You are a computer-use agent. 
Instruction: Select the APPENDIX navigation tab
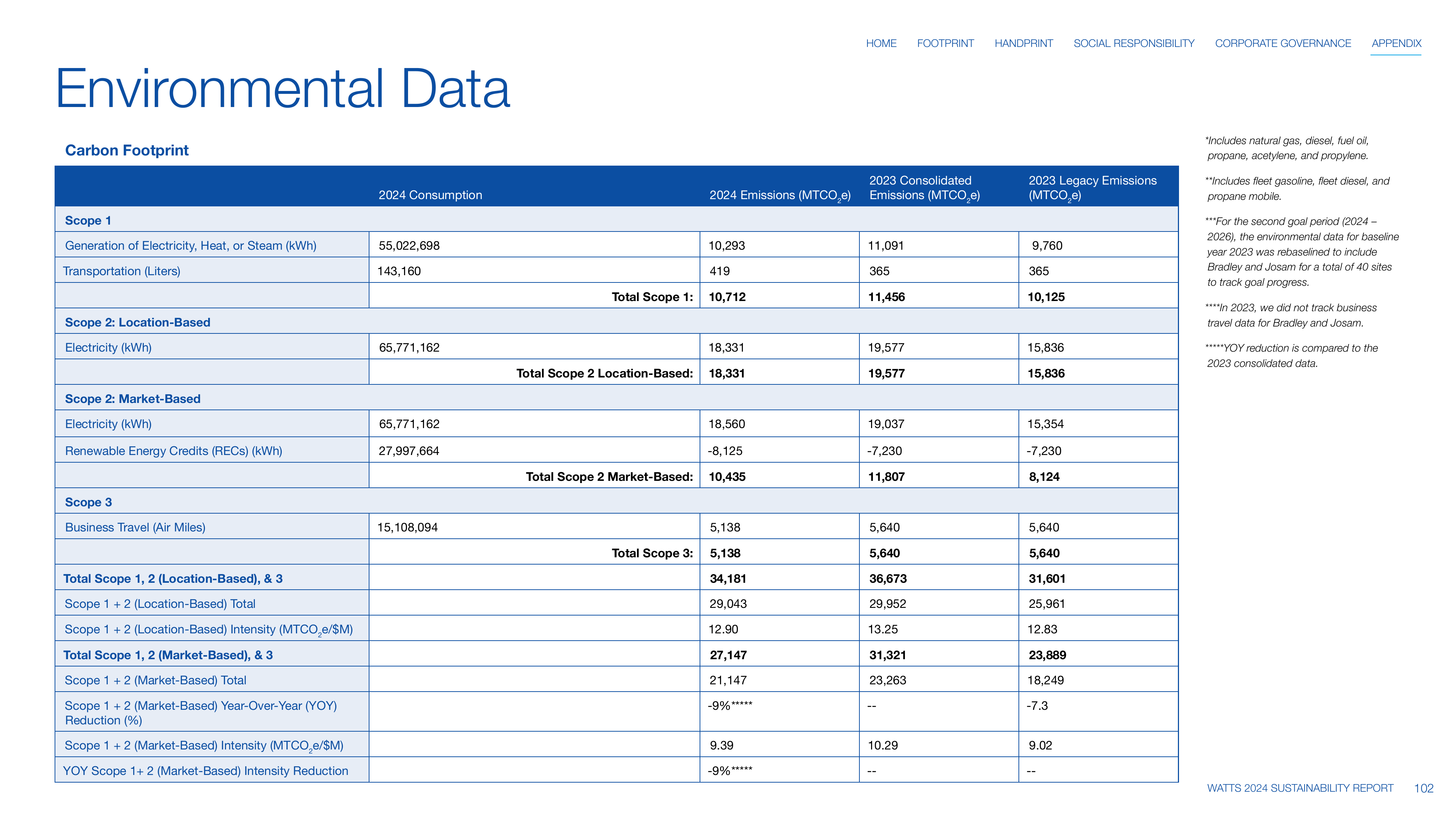(1396, 44)
